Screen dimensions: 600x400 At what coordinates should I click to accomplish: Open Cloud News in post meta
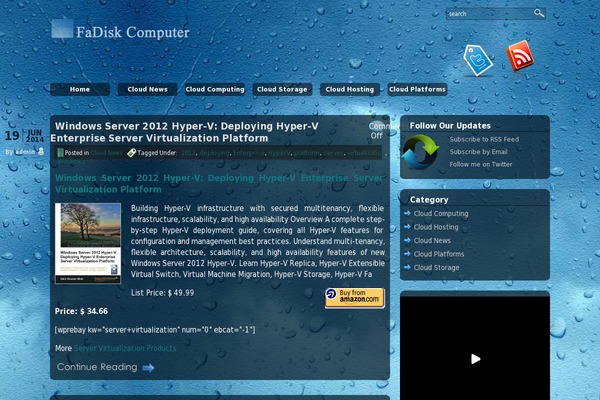tap(106, 153)
